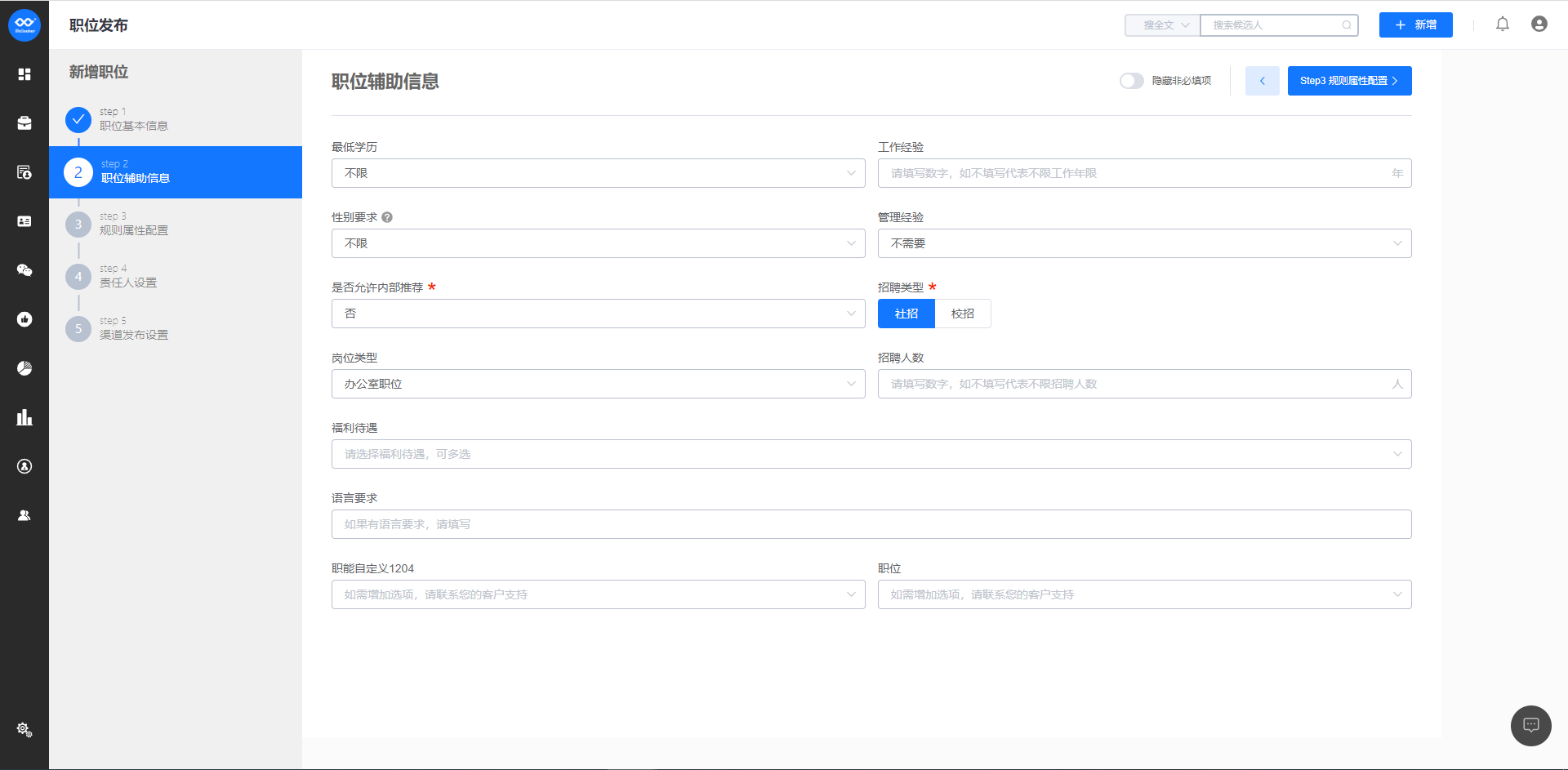
Task: Toggle the 隐藏非必填项 switch
Action: click(1131, 81)
